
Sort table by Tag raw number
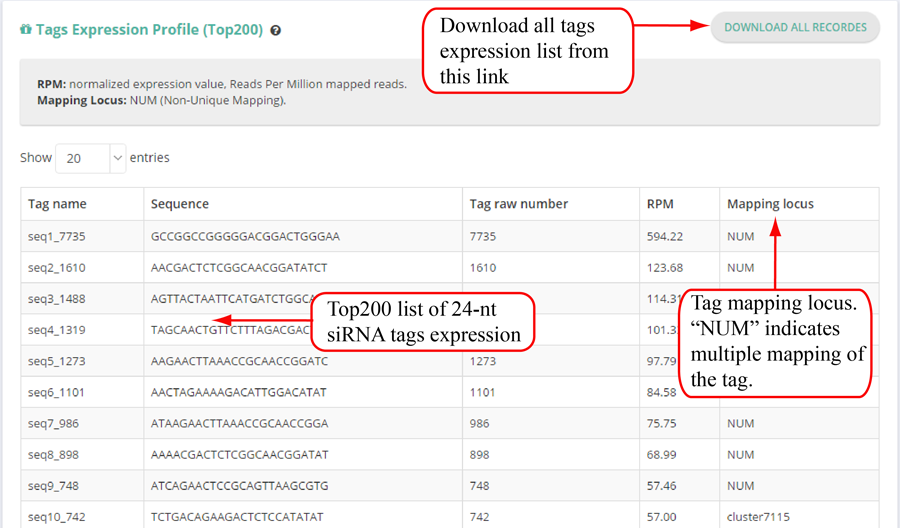(x=518, y=204)
